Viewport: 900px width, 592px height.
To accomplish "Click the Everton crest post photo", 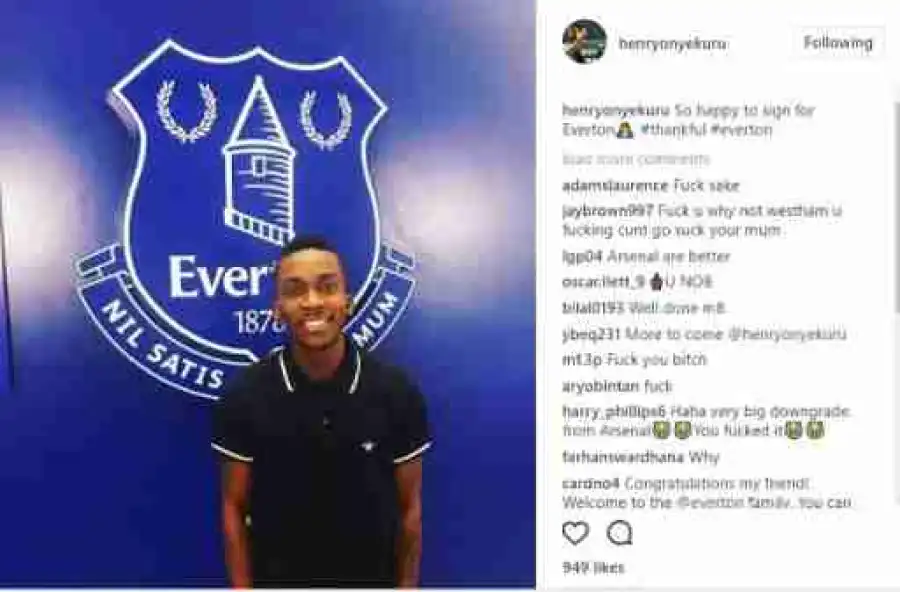I will point(267,294).
